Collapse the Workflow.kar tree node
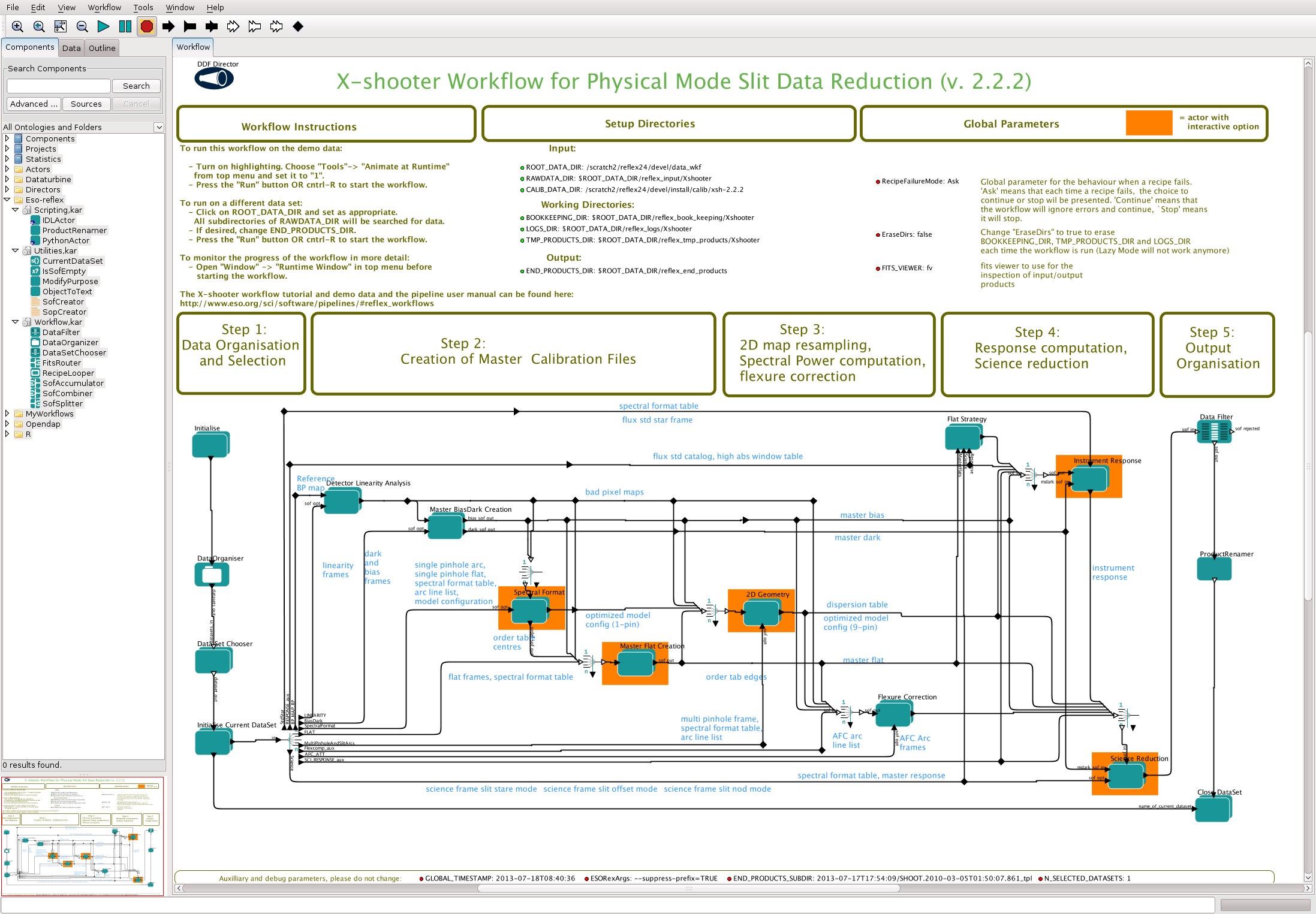This screenshot has width=1316, height=914. pos(16,322)
